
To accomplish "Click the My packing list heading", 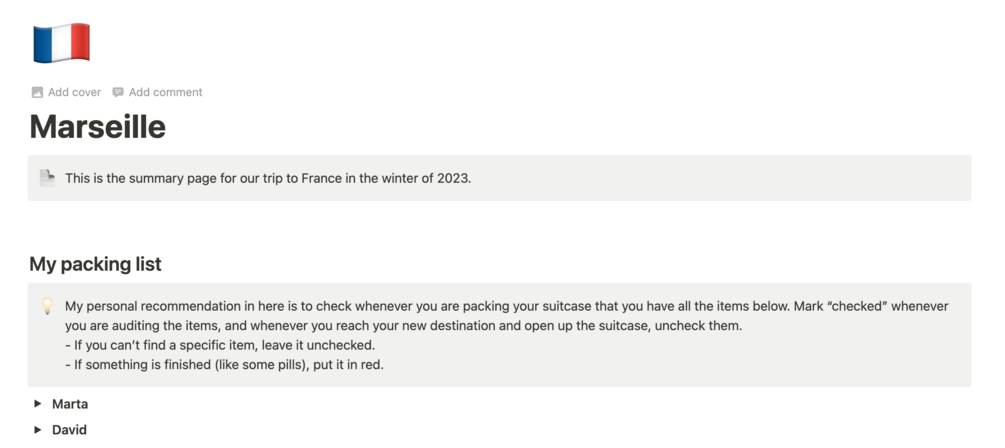I will [95, 264].
